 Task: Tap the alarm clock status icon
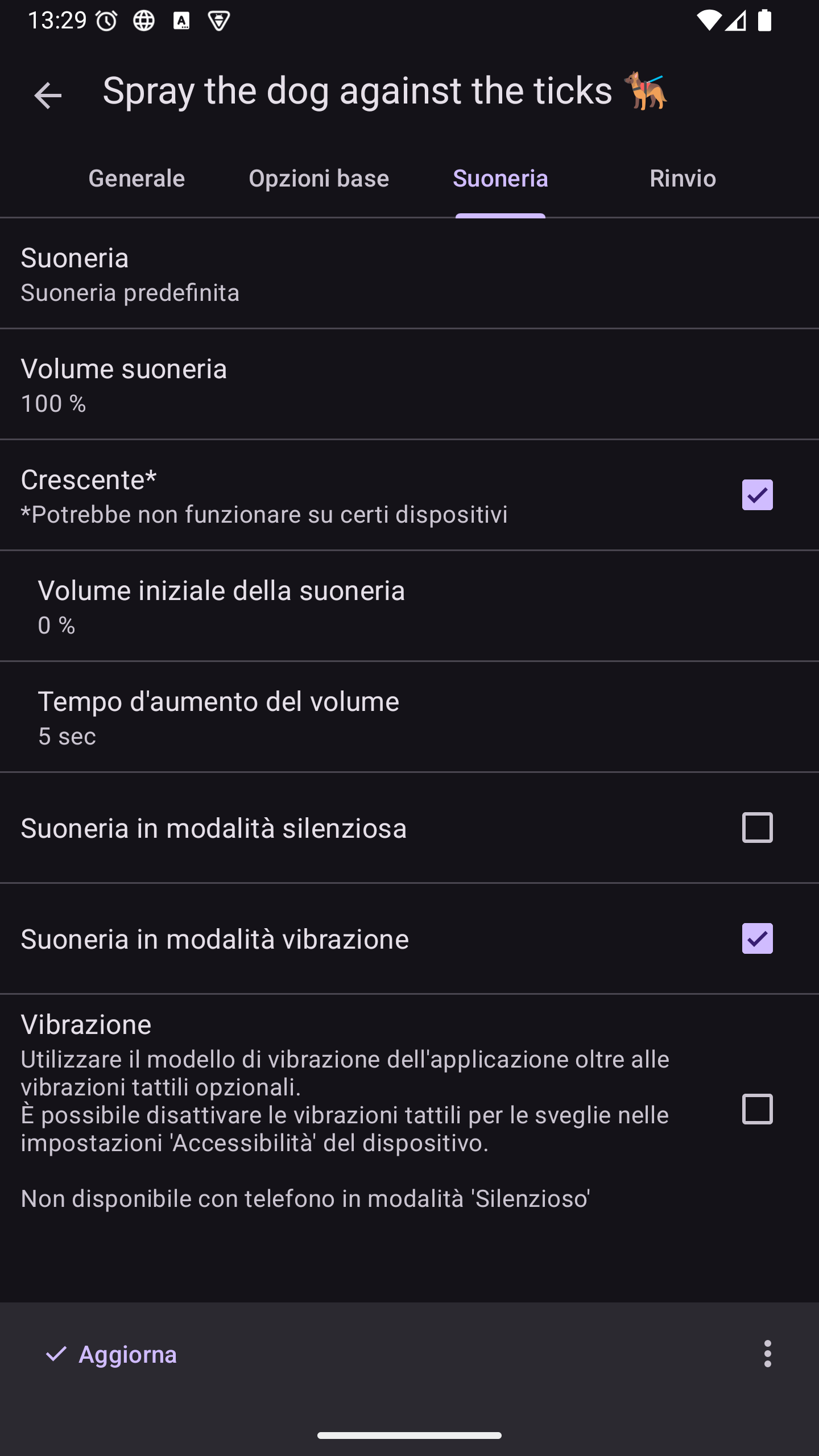(x=106, y=22)
